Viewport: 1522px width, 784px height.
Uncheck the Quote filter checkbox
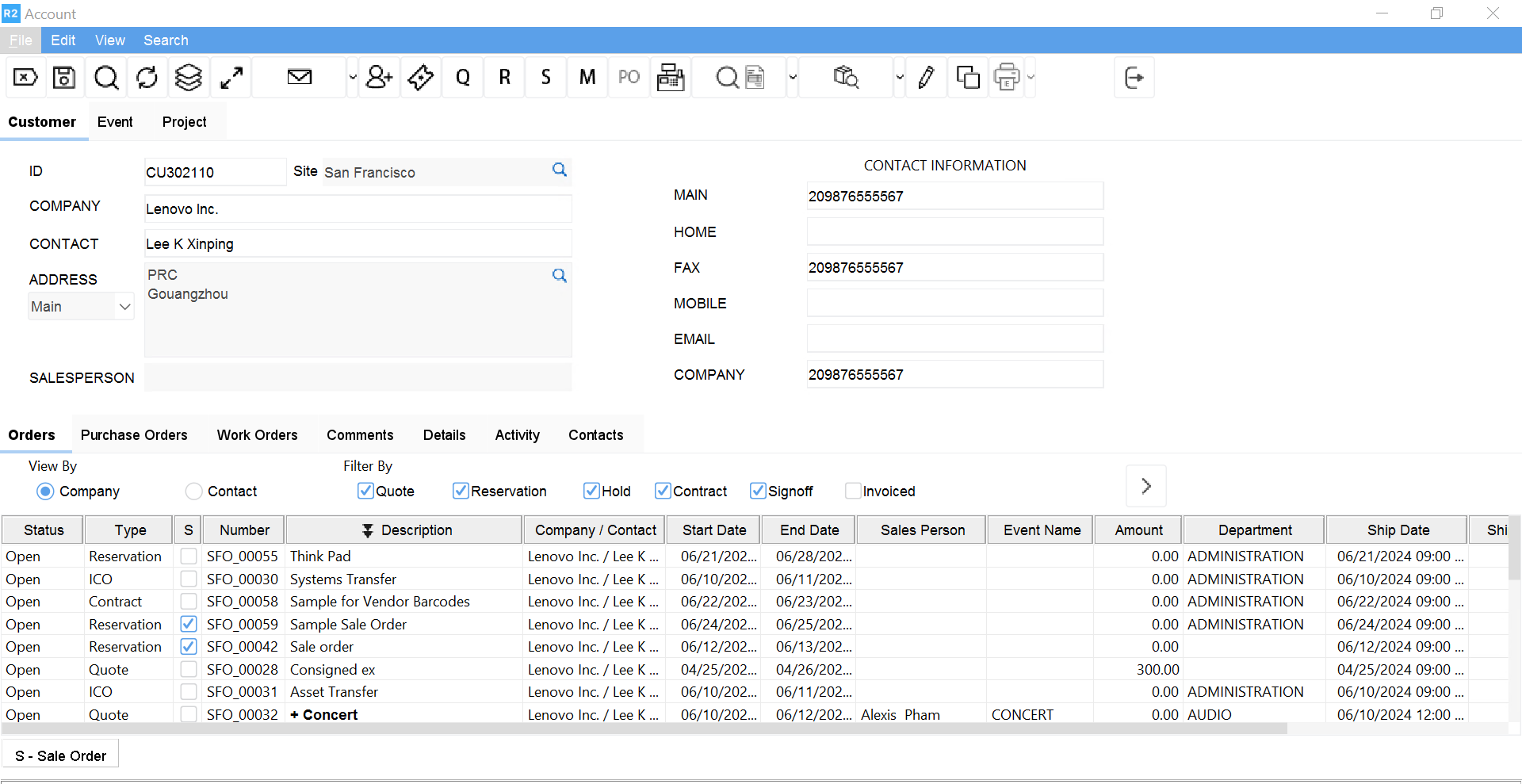365,491
